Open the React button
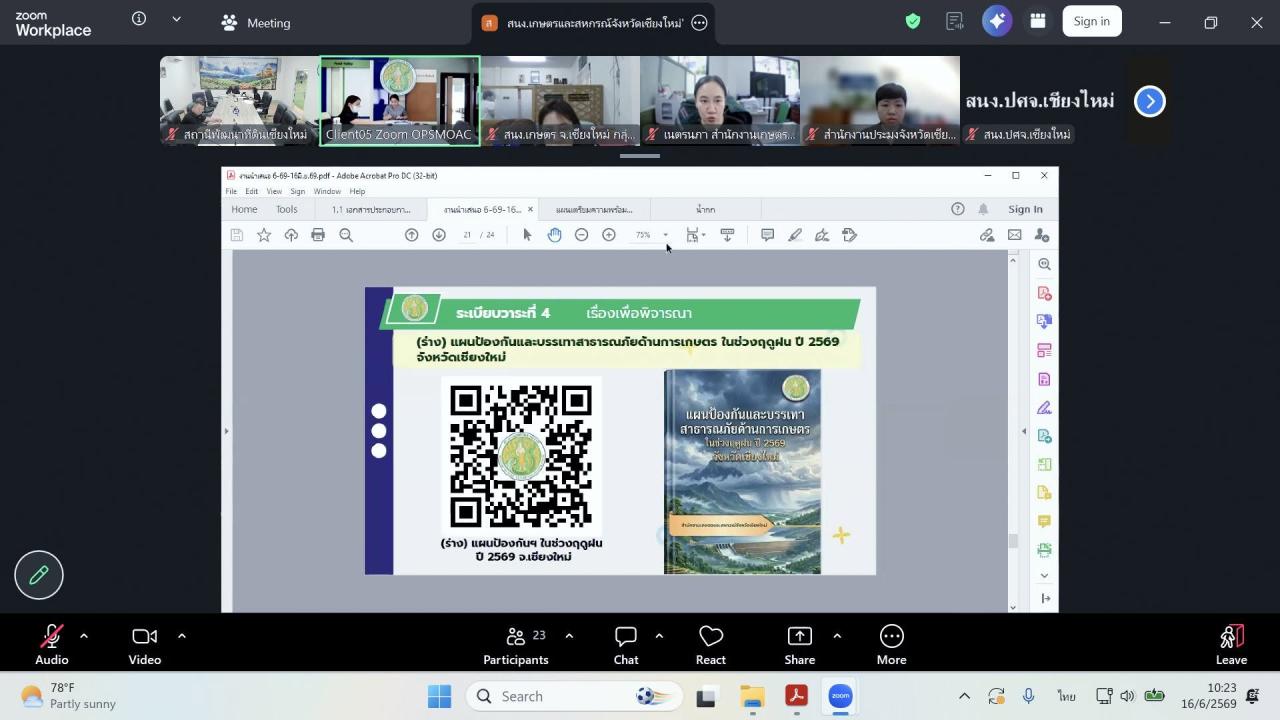Image resolution: width=1280 pixels, height=720 pixels. coord(711,645)
